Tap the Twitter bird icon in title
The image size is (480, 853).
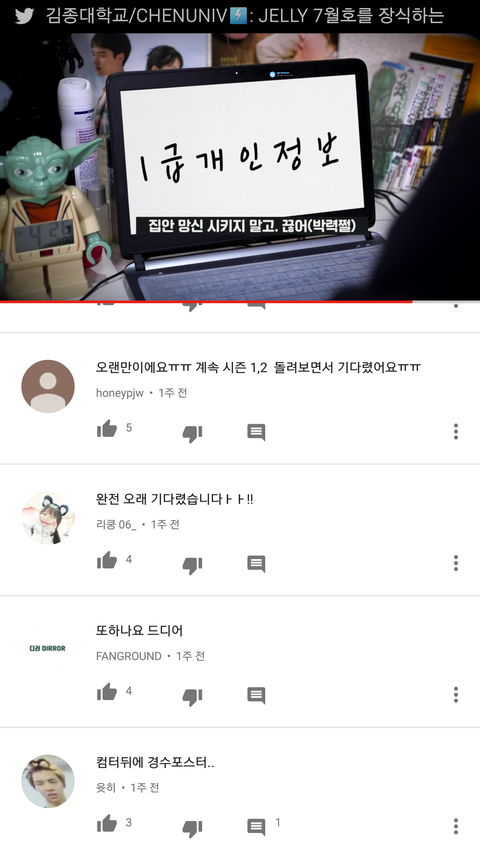tap(24, 15)
